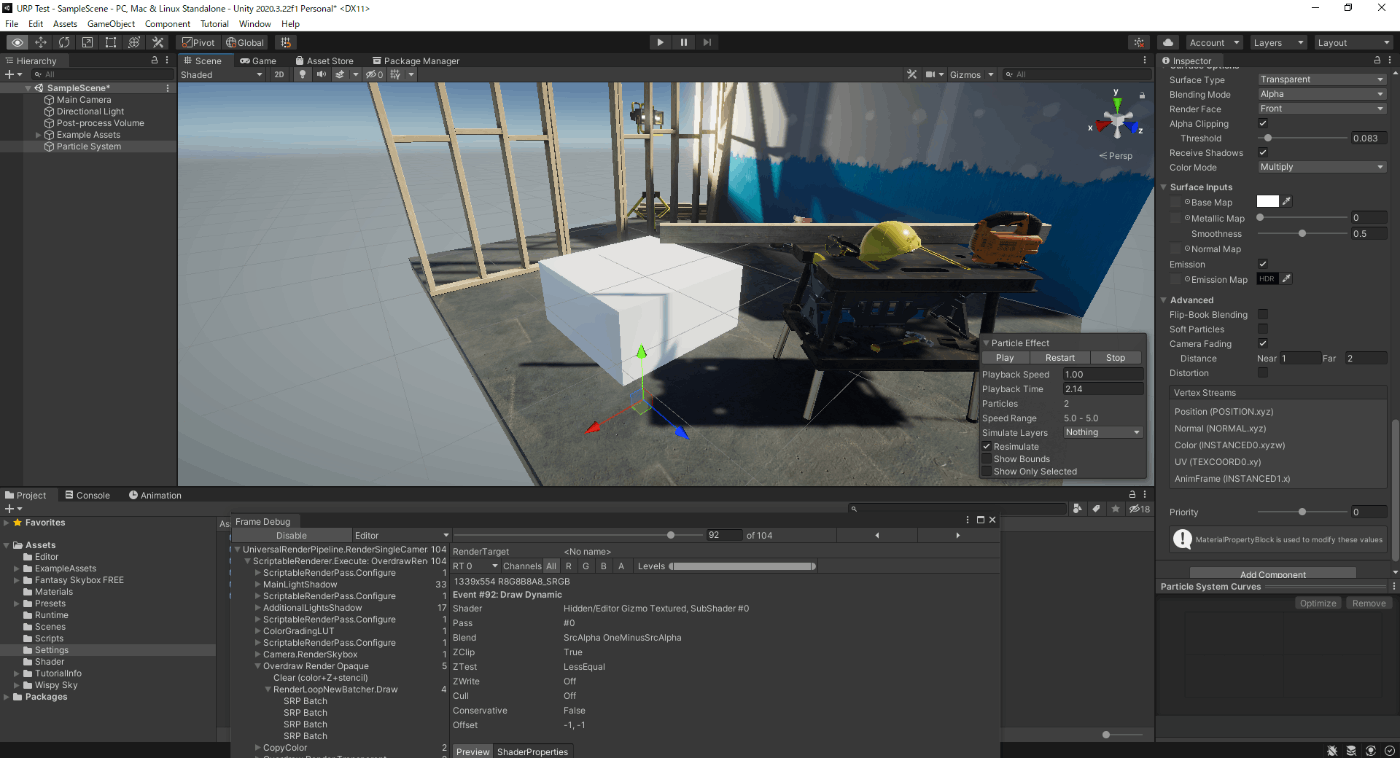The height and width of the screenshot is (758, 1400).
Task: Lock the Hierarchy panel
Action: tap(154, 61)
